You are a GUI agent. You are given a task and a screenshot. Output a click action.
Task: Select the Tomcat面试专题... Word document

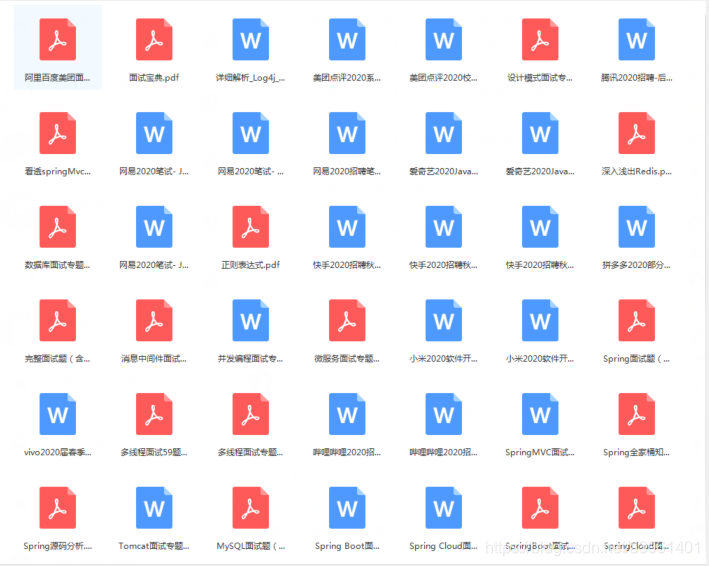click(x=154, y=508)
